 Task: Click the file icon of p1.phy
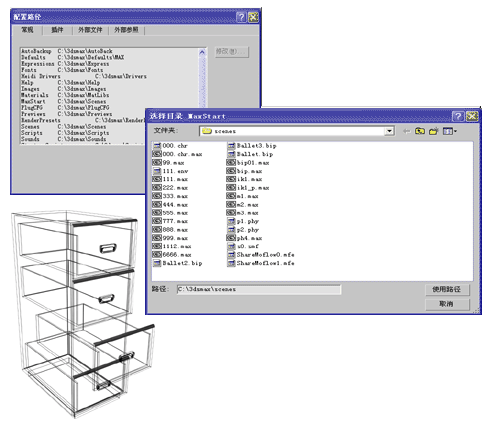pos(231,221)
